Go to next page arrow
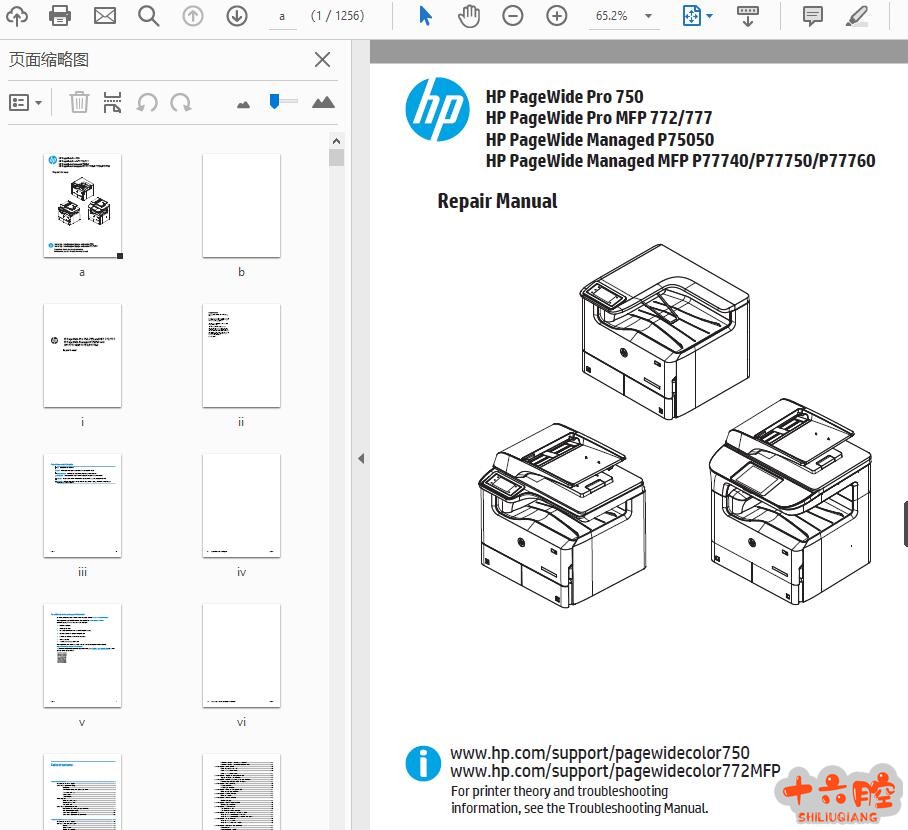 [x=236, y=16]
